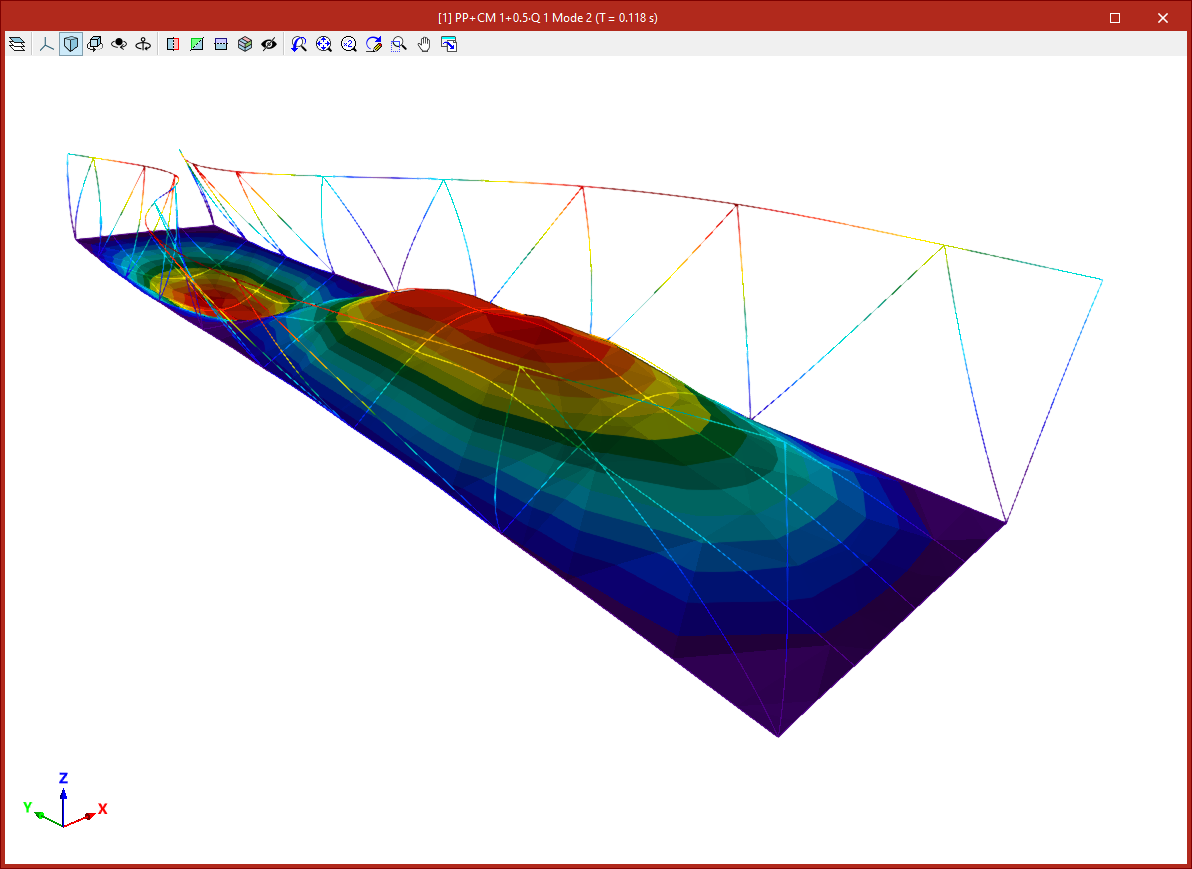Activate the zoom window selection tool
The width and height of the screenshot is (1192, 869).
click(399, 44)
